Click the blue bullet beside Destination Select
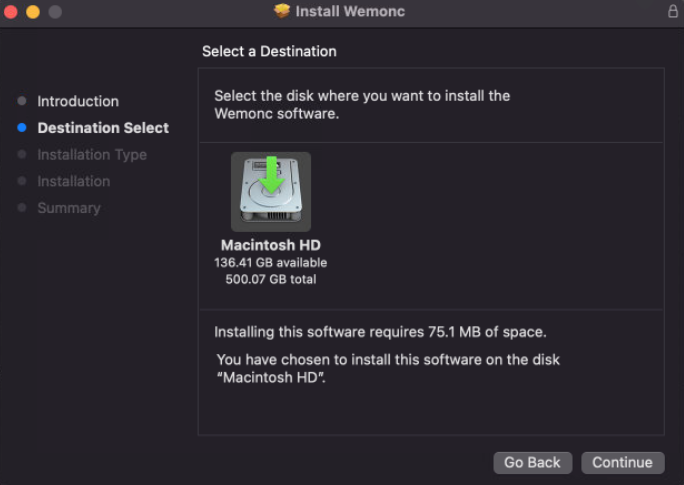684x485 pixels. coord(22,128)
